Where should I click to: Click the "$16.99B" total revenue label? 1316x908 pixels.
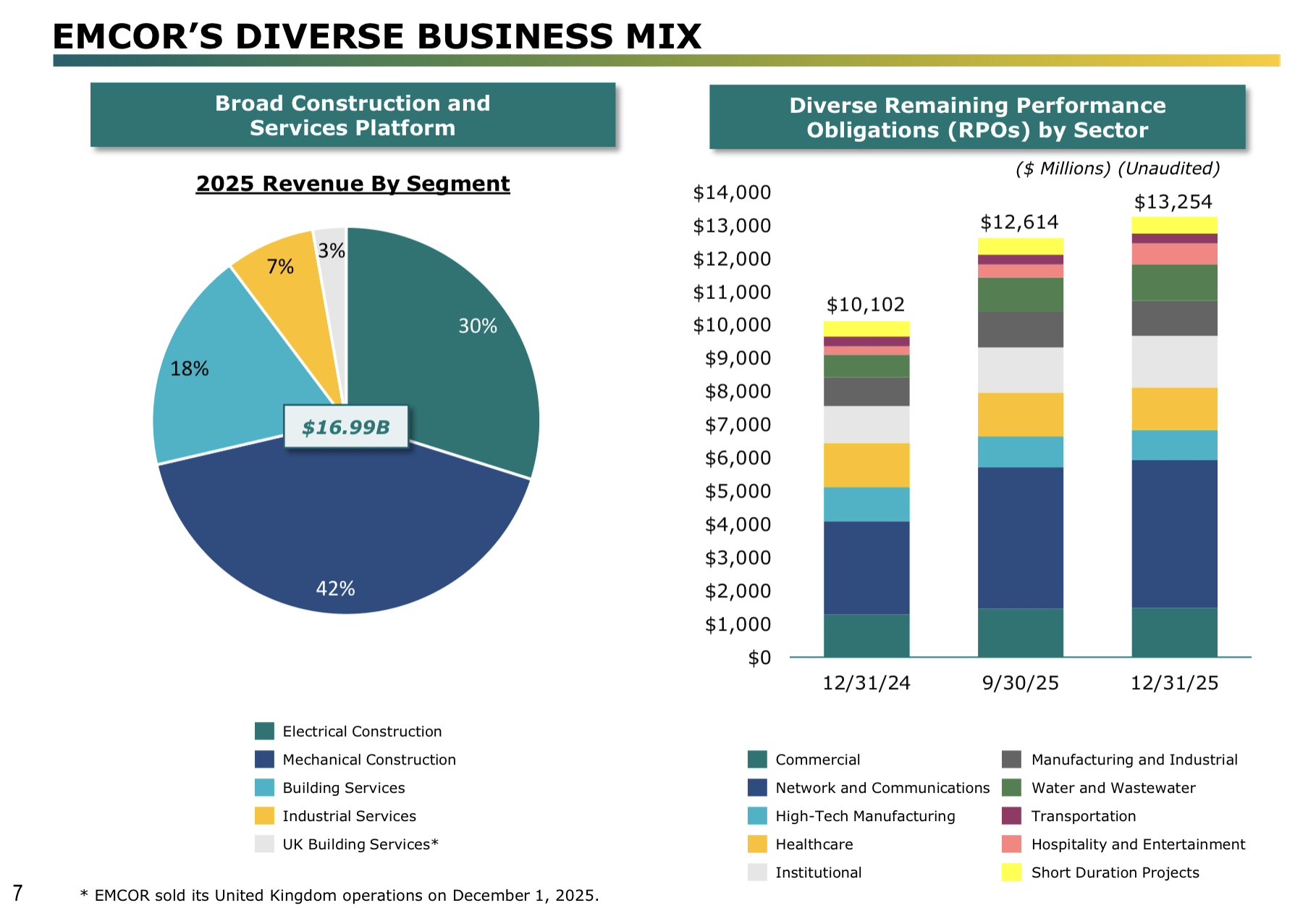[346, 426]
